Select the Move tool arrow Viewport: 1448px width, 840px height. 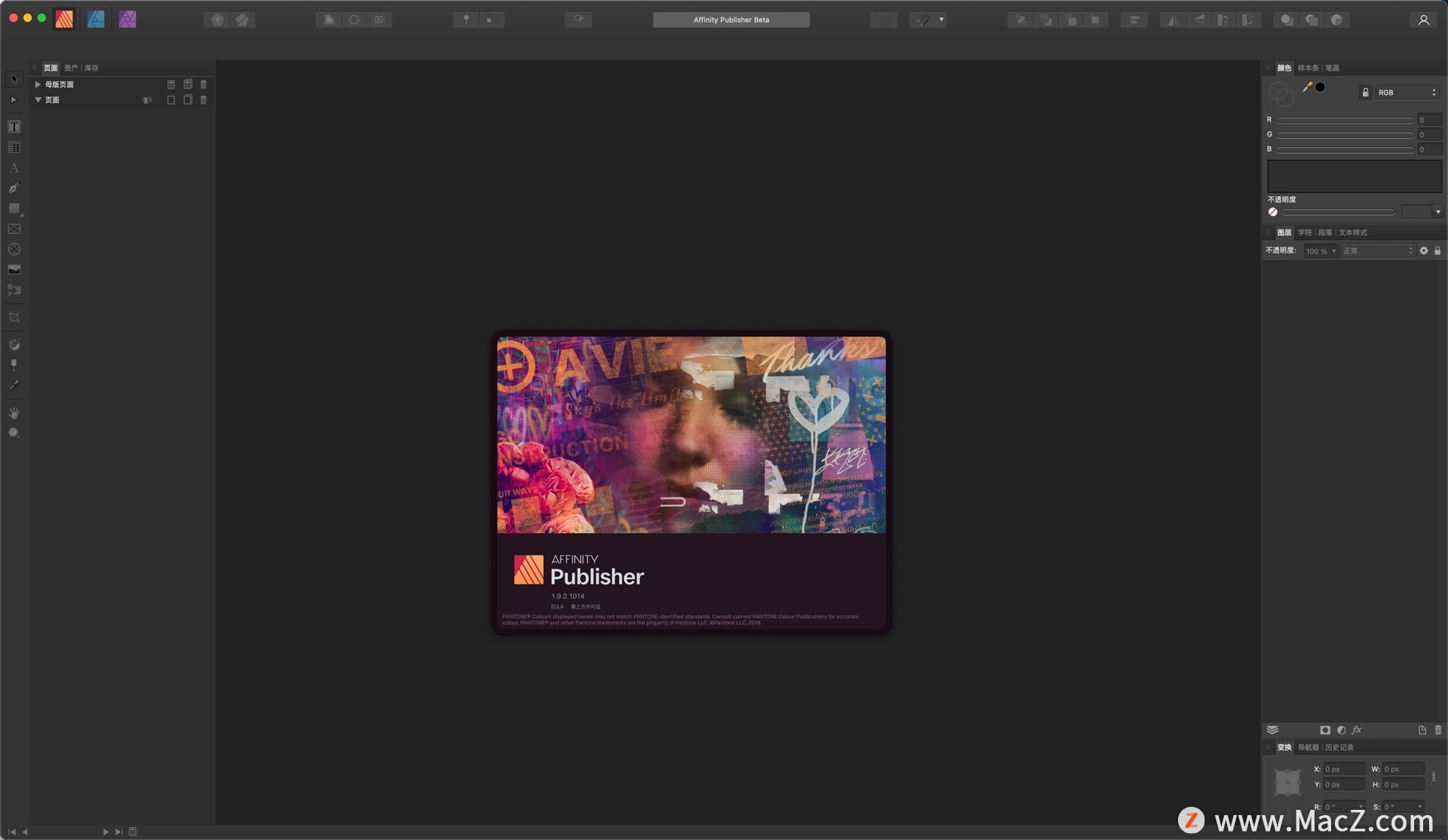tap(14, 79)
